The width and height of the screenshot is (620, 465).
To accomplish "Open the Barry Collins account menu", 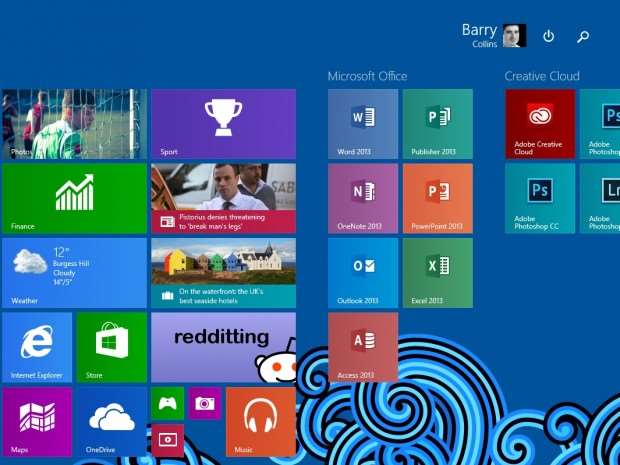I will tap(494, 36).
